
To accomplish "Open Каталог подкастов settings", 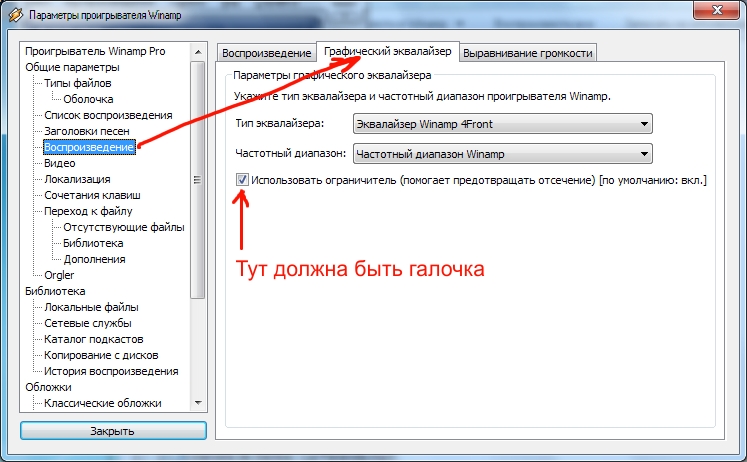I will click(x=93, y=339).
